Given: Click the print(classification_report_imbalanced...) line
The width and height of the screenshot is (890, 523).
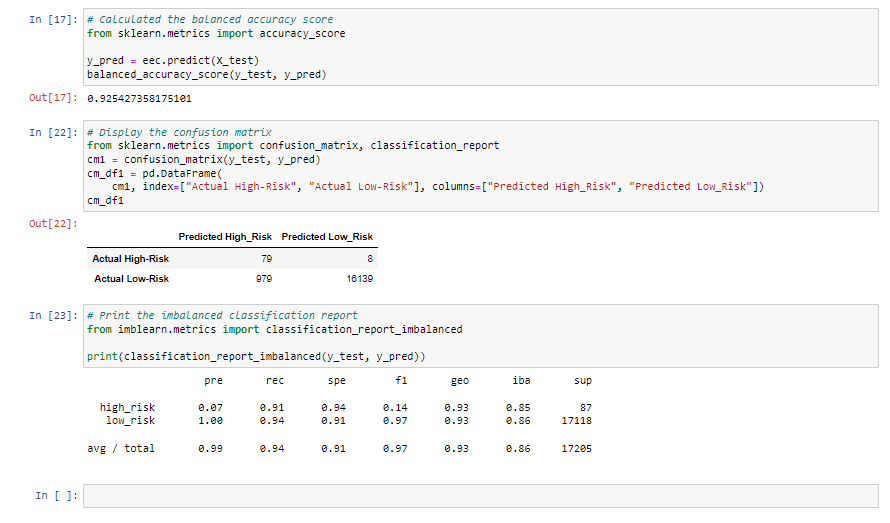Looking at the screenshot, I should [x=256, y=357].
